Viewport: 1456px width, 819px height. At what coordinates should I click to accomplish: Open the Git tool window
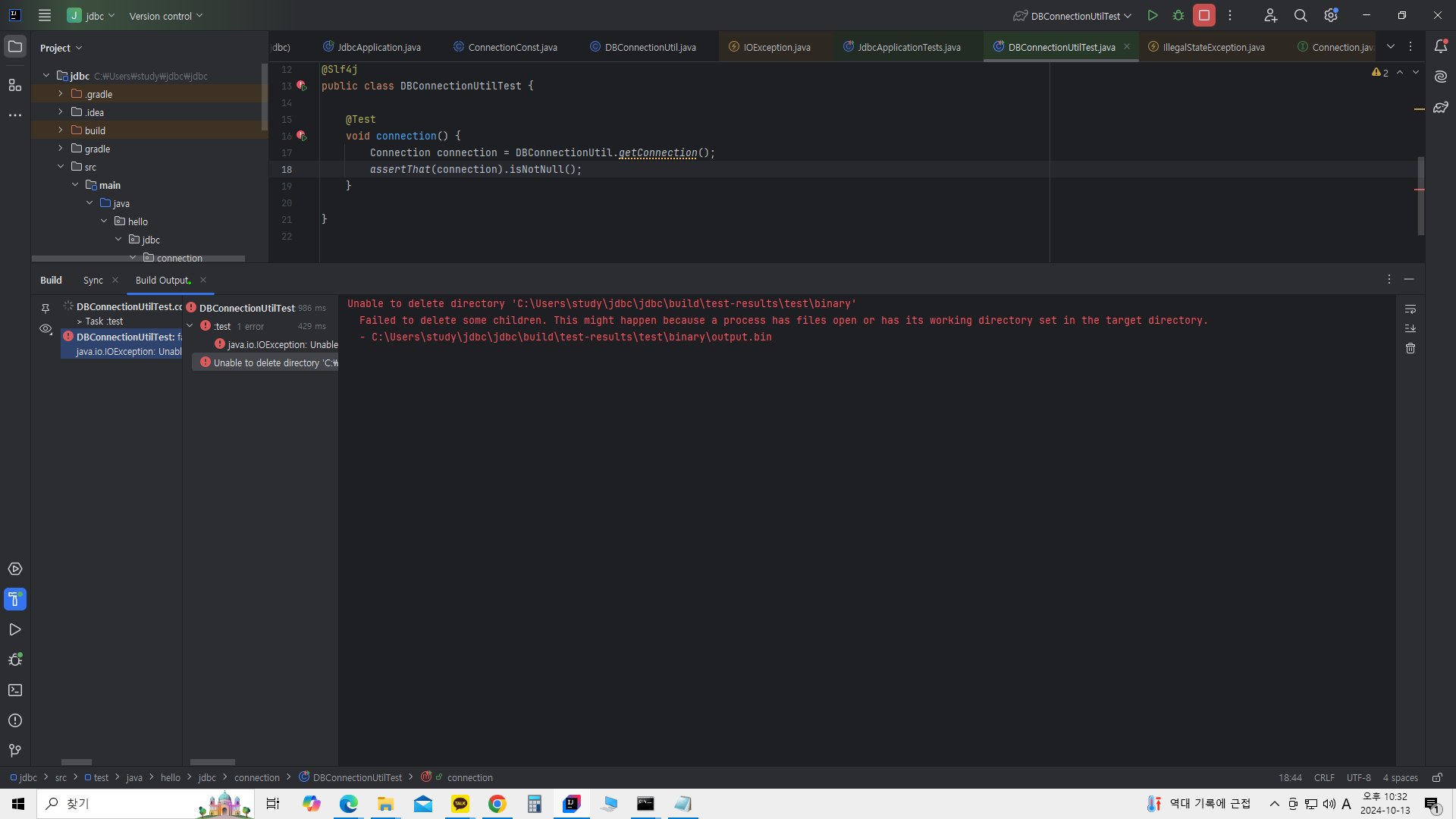tap(15, 751)
